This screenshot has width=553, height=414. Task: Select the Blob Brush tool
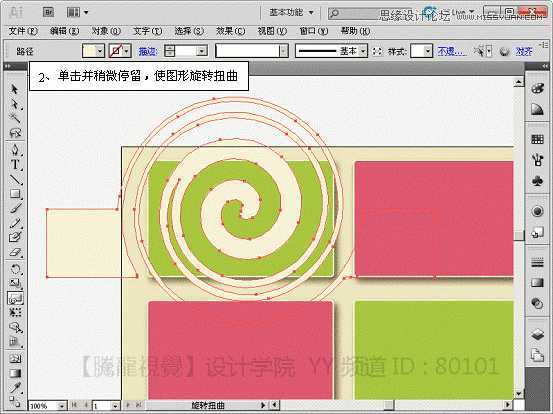[15, 237]
